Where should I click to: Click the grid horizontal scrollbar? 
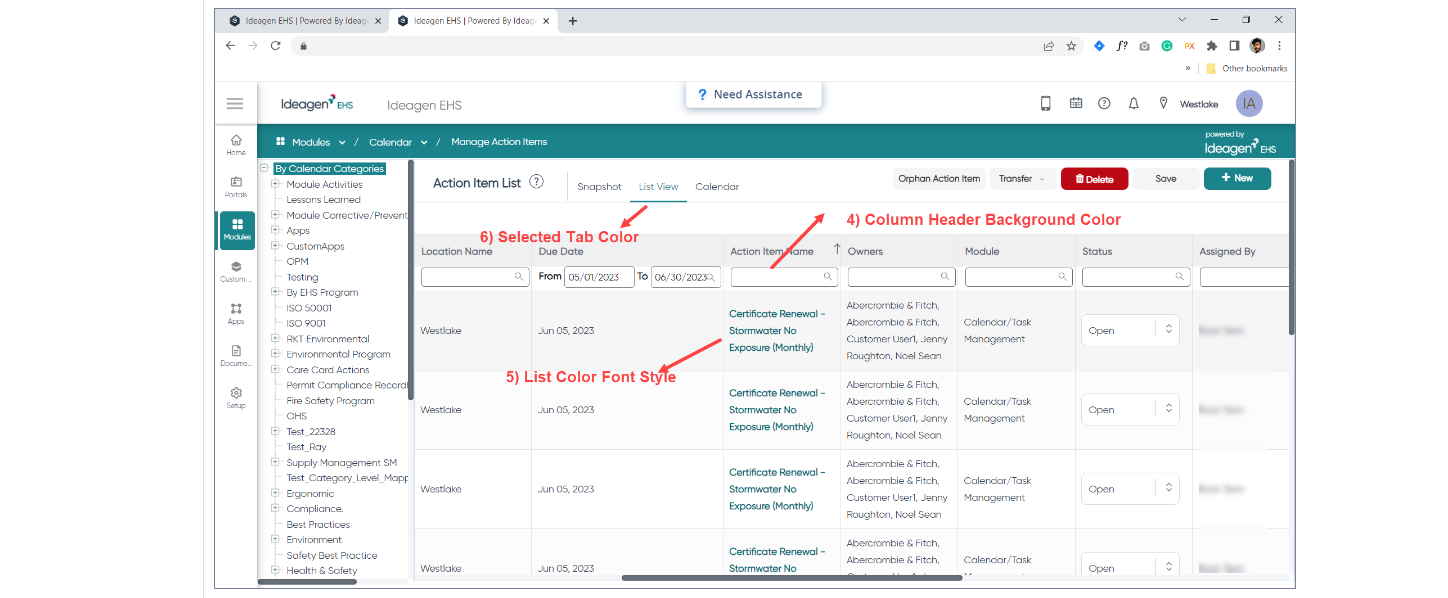pyautogui.click(x=792, y=577)
